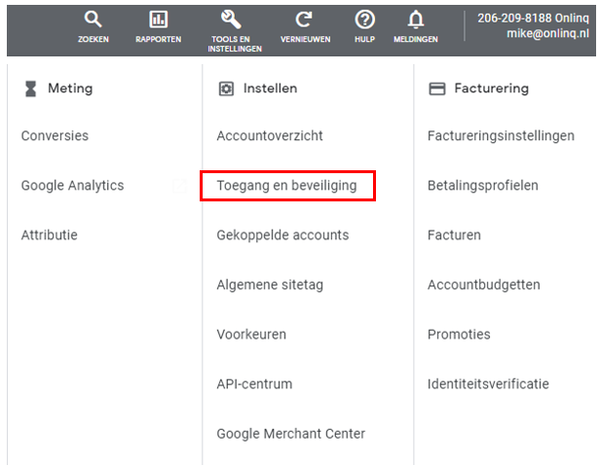Screen dimensions: 600x466
Task: Open Google Analytics from Meting
Action: 72,186
